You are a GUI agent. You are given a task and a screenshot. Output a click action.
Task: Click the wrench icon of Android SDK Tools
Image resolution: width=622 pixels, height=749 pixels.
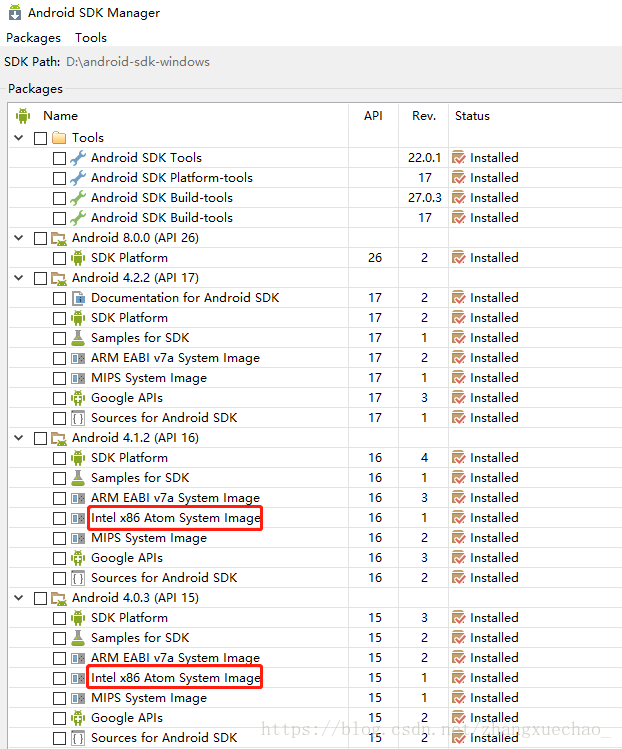click(78, 158)
